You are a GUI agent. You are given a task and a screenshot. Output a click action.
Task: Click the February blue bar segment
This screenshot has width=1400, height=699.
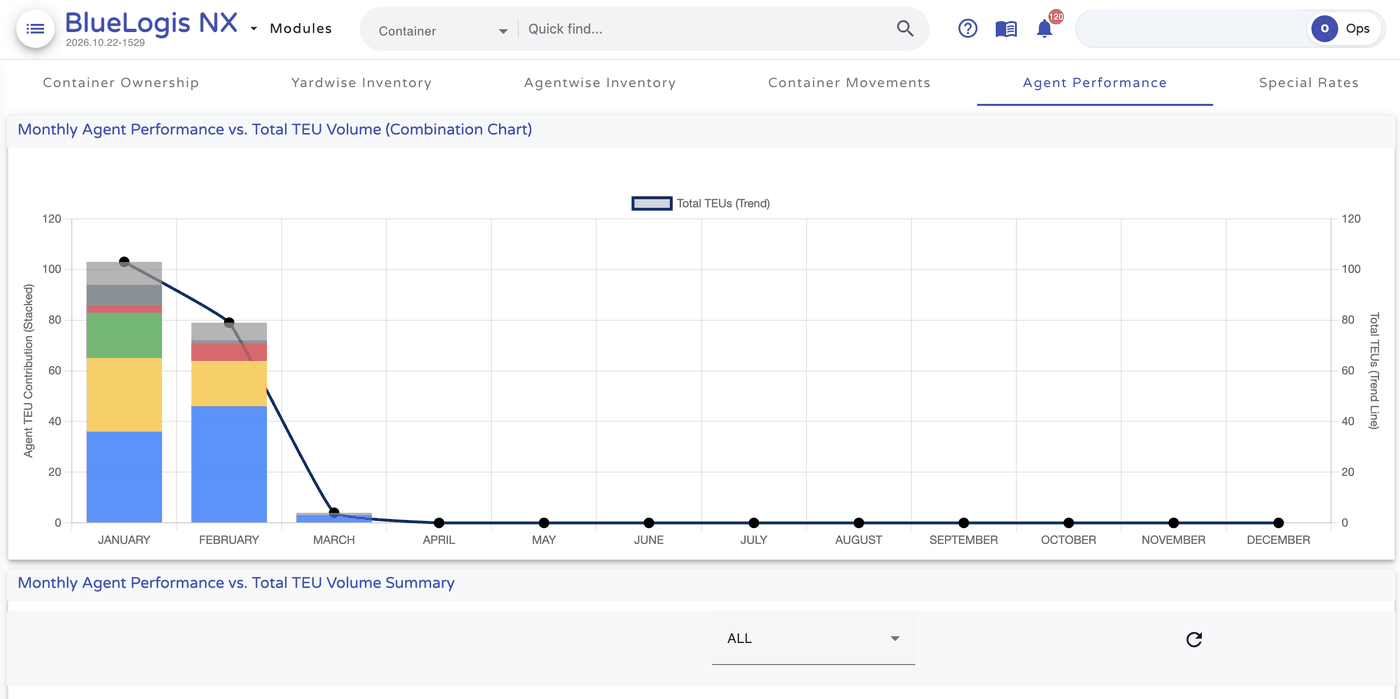229,464
